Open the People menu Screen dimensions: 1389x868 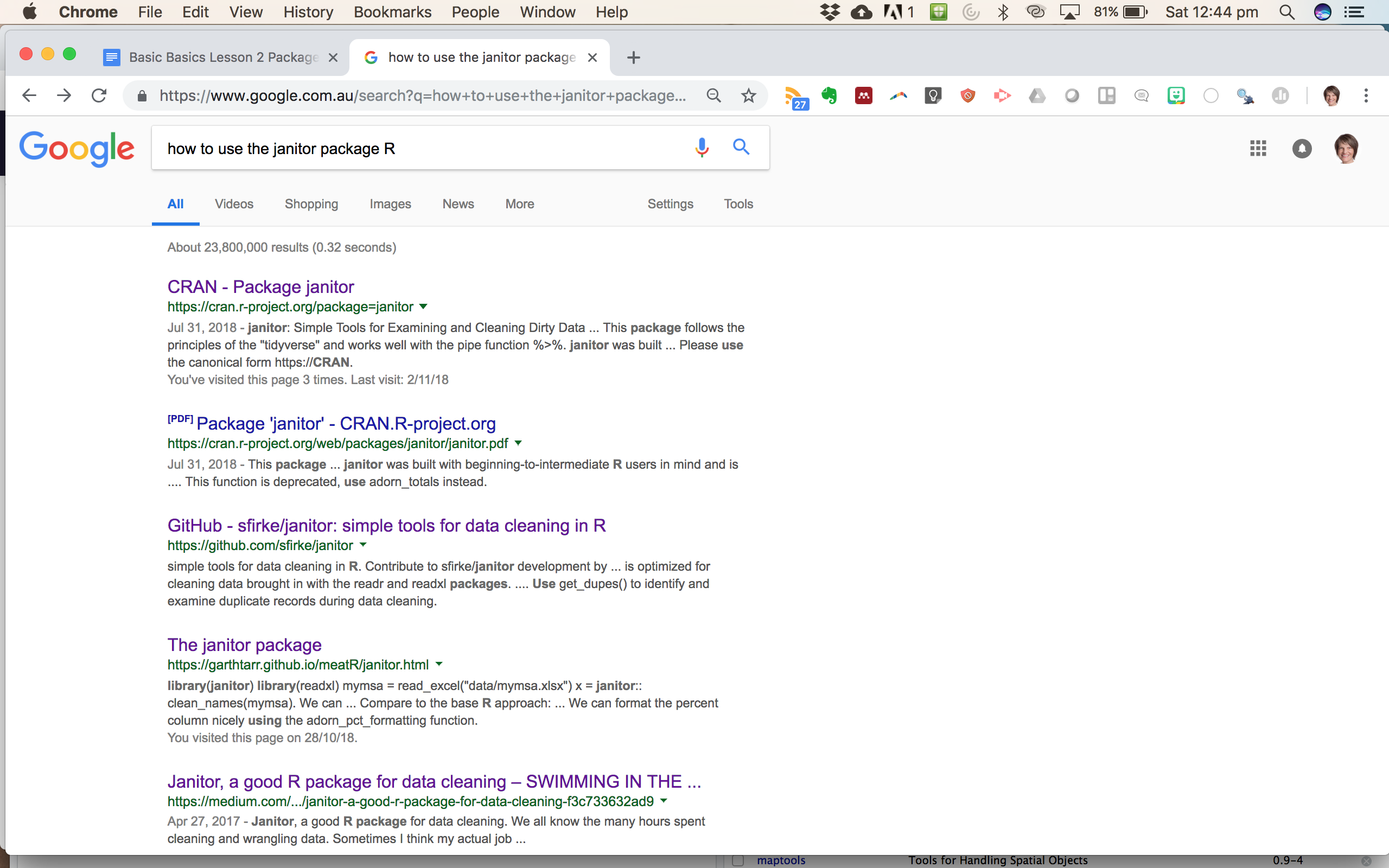pyautogui.click(x=475, y=12)
